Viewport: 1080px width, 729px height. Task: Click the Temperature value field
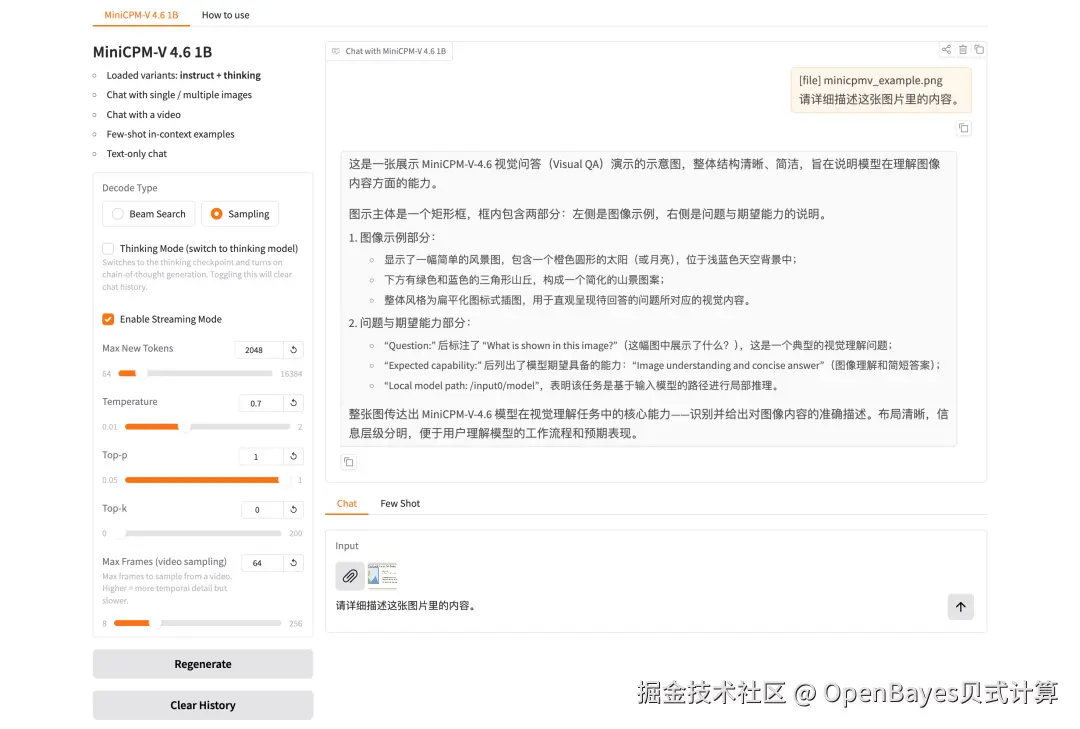click(x=261, y=403)
